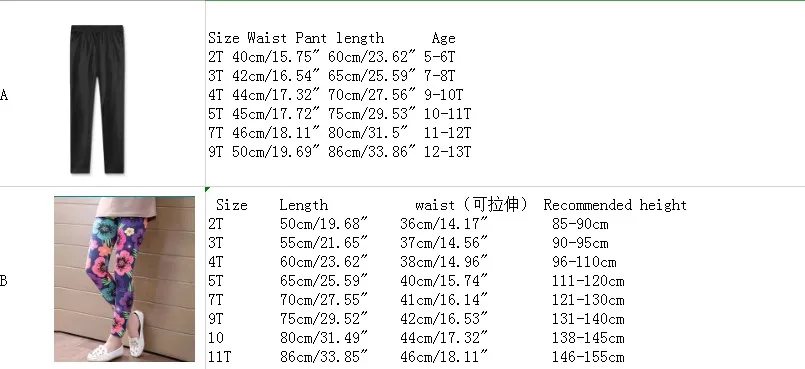This screenshot has width=805, height=369.
Task: Select the floral leggings product image
Action: point(124,279)
